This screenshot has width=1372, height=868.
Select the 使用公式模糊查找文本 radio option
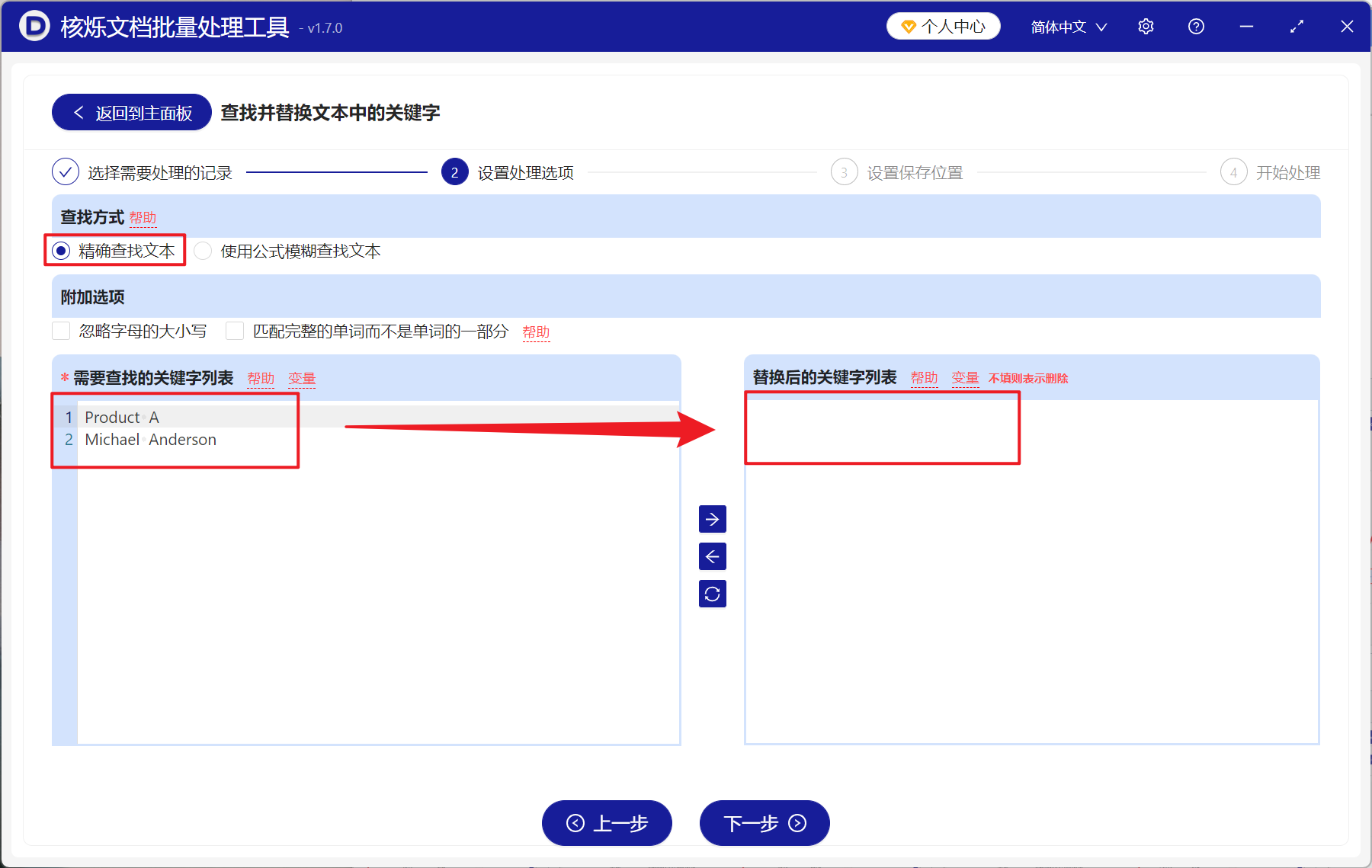[202, 250]
